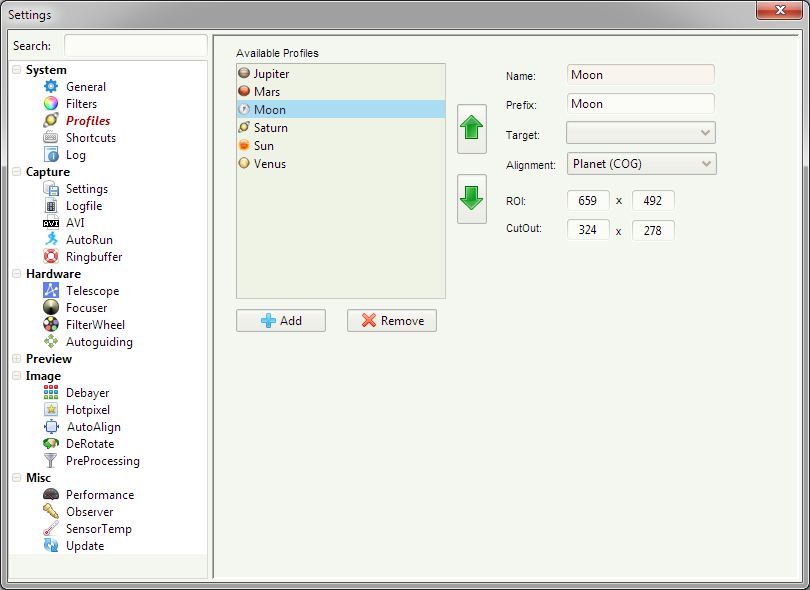Click the AVI icon in the tree
Screen dimensions: 810x590
51,223
